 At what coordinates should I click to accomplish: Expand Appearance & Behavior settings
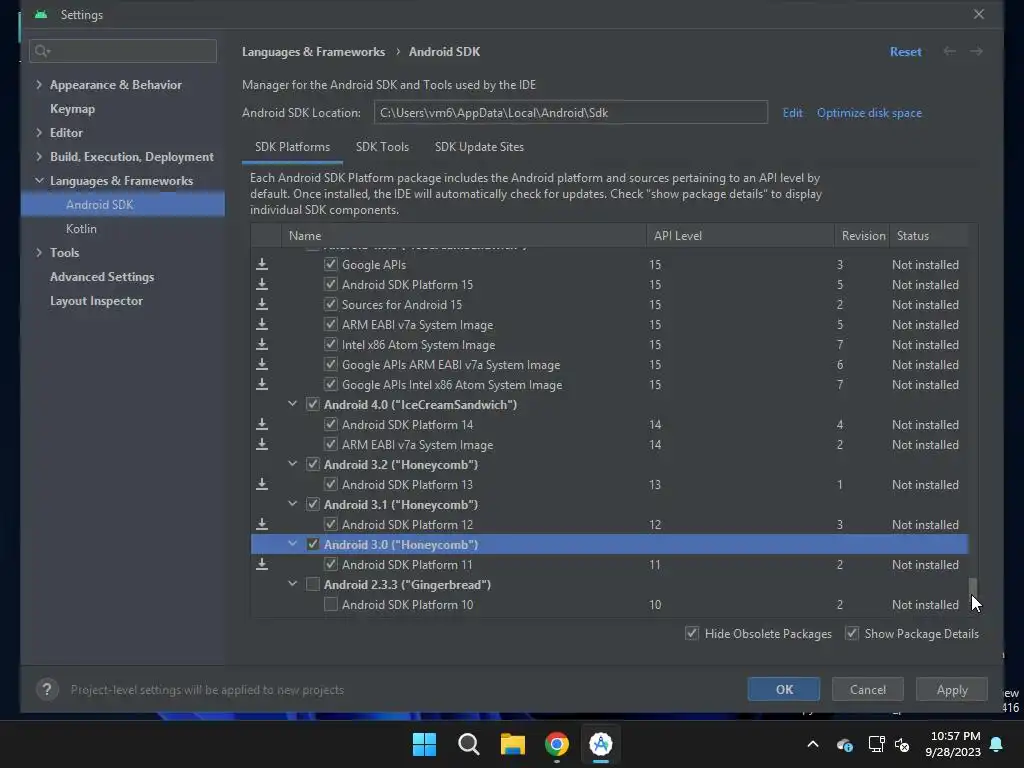click(x=39, y=85)
